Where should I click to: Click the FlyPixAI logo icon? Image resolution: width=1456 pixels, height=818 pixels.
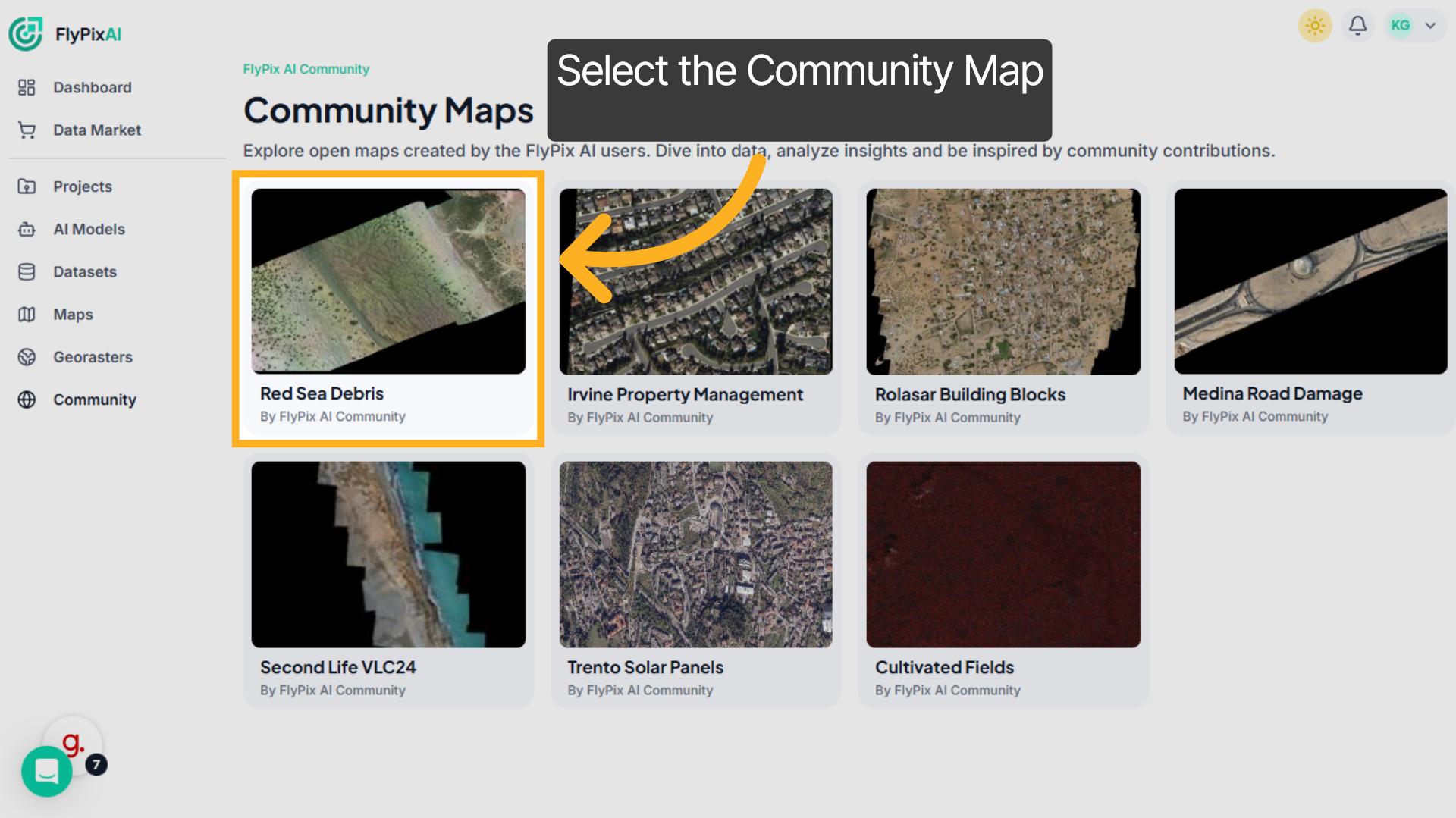26,34
